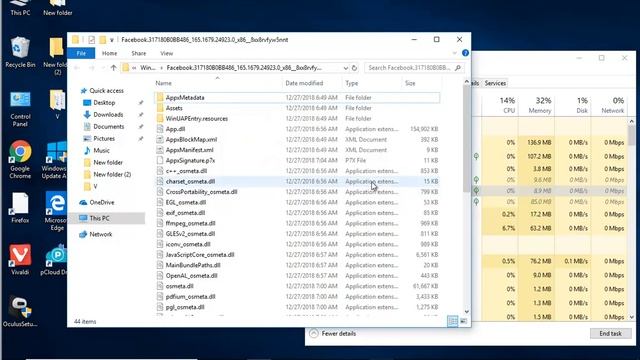Image resolution: width=640 pixels, height=360 pixels.
Task: Click End task in Task Manager
Action: (610, 333)
